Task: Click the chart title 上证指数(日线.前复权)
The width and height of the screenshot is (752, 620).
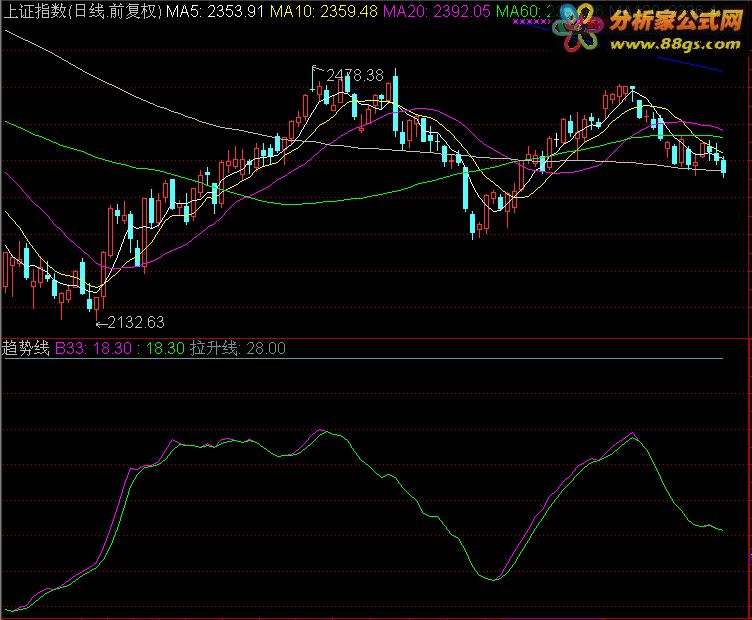Action: [82, 11]
